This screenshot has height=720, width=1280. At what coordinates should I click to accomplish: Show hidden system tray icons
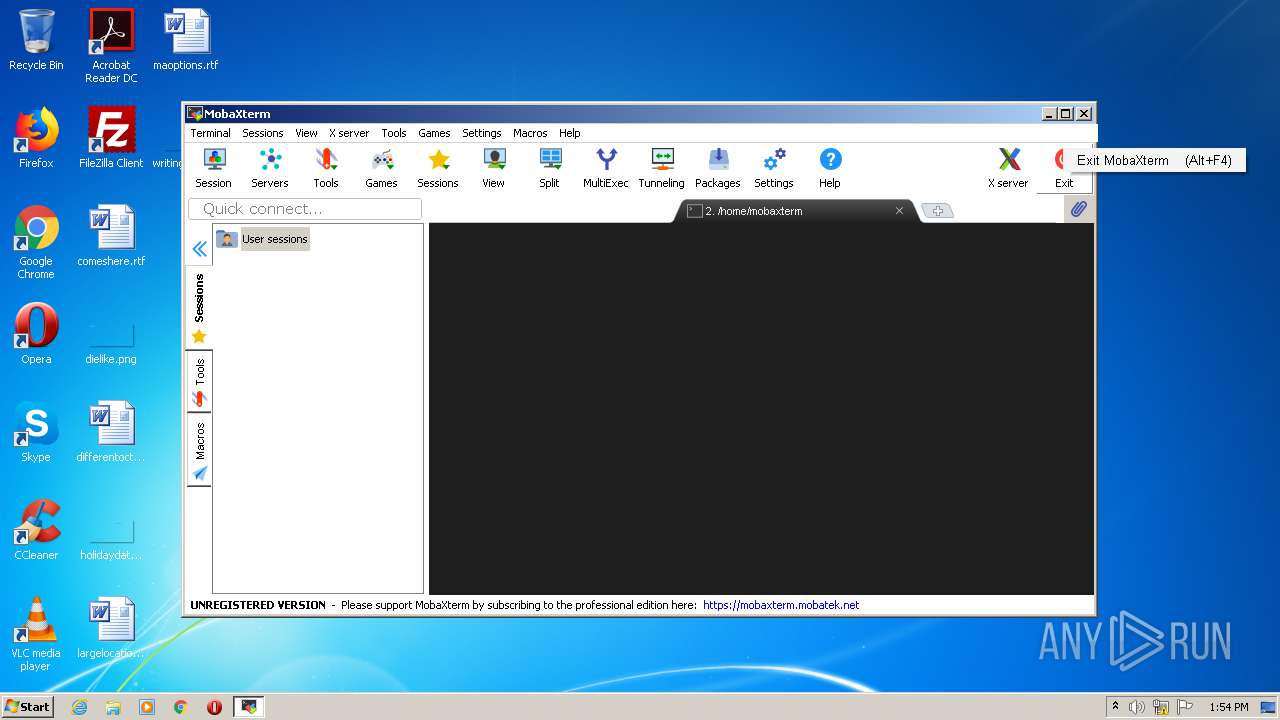(1116, 707)
